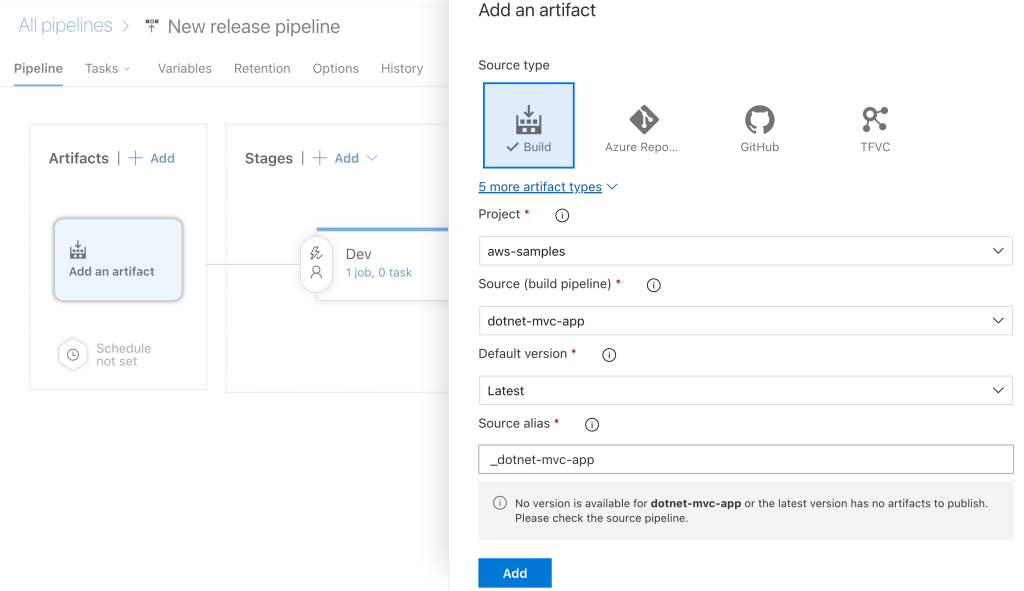Screen dimensions: 1024x591
Task: Open the Source build pipeline dropdown
Action: (745, 320)
